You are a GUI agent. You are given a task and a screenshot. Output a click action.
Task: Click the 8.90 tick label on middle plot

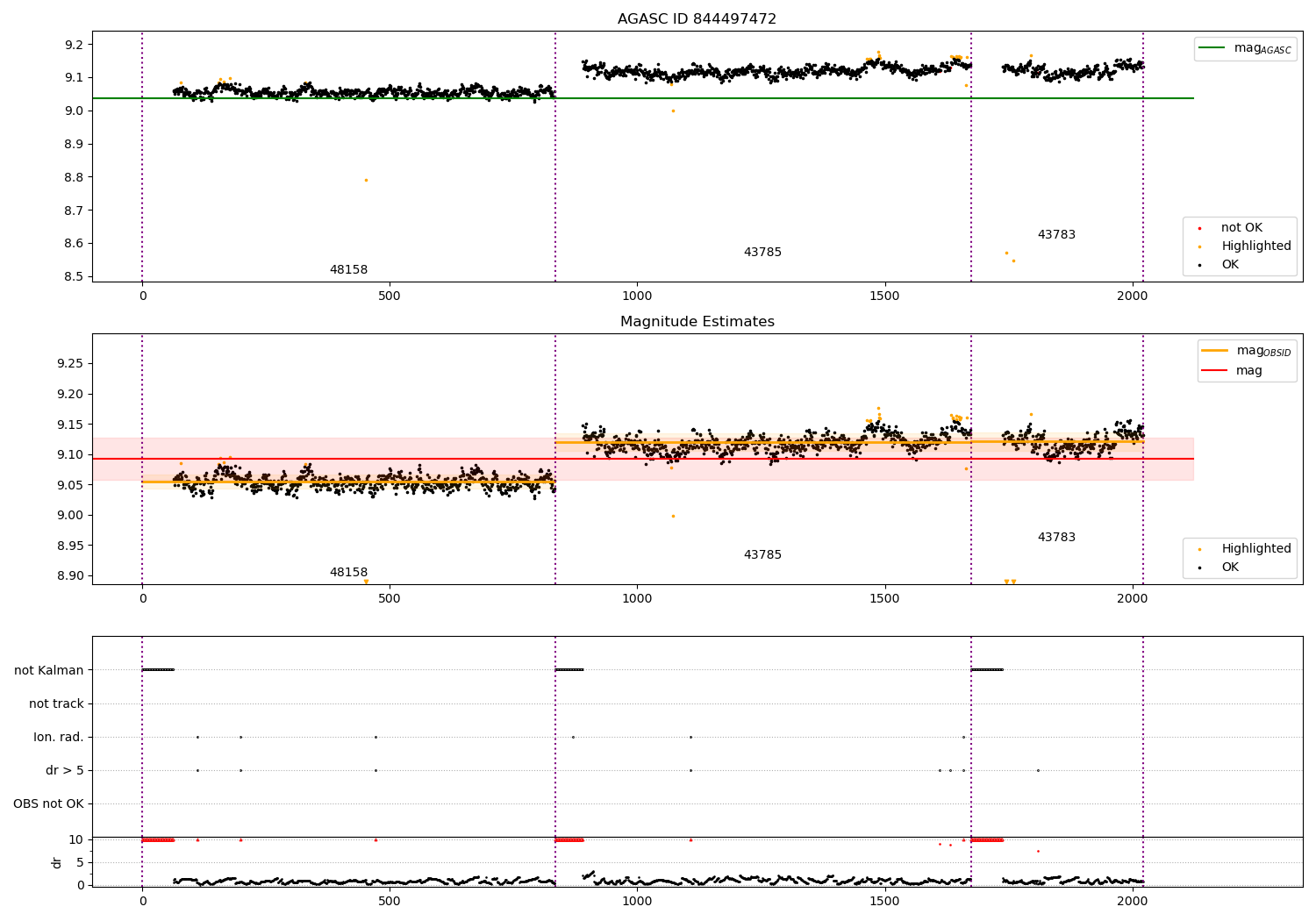point(70,576)
